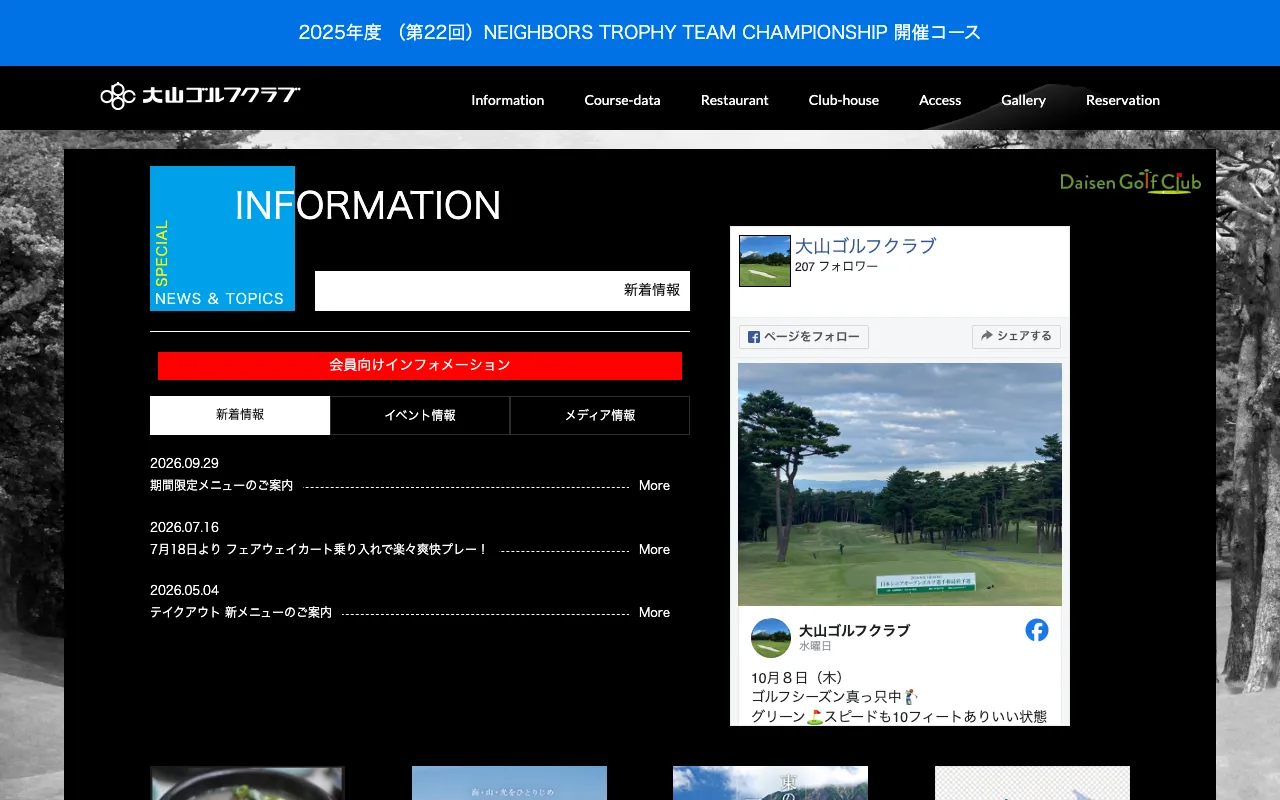1280x800 pixels.
Task: Click the white 新着情報 heading bar
Action: [502, 291]
